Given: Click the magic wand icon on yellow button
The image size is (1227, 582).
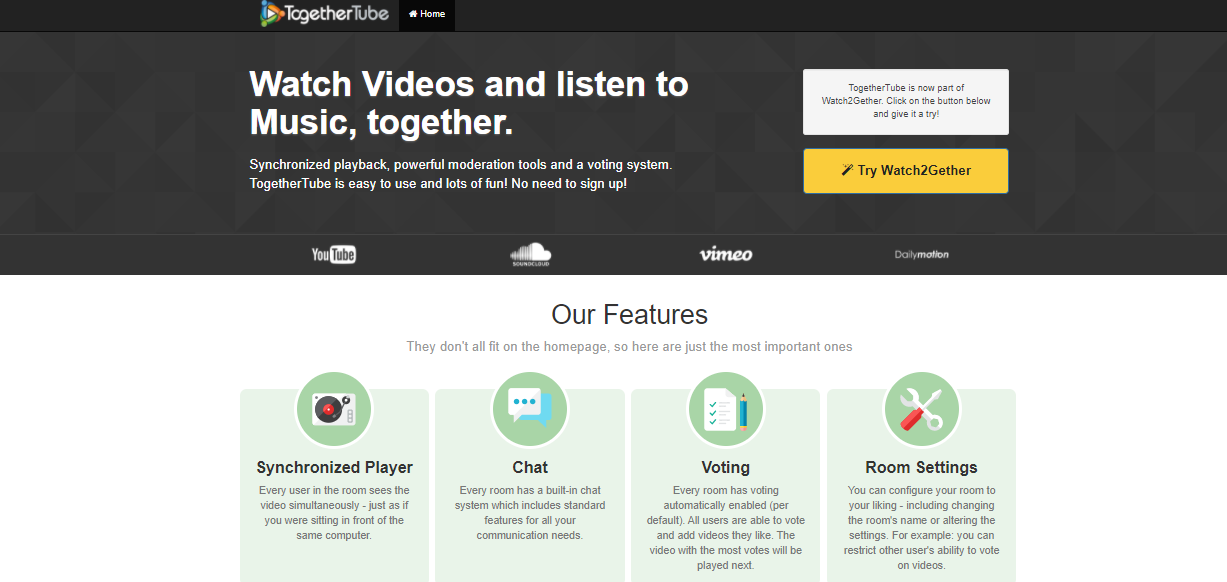Looking at the screenshot, I should click(847, 170).
